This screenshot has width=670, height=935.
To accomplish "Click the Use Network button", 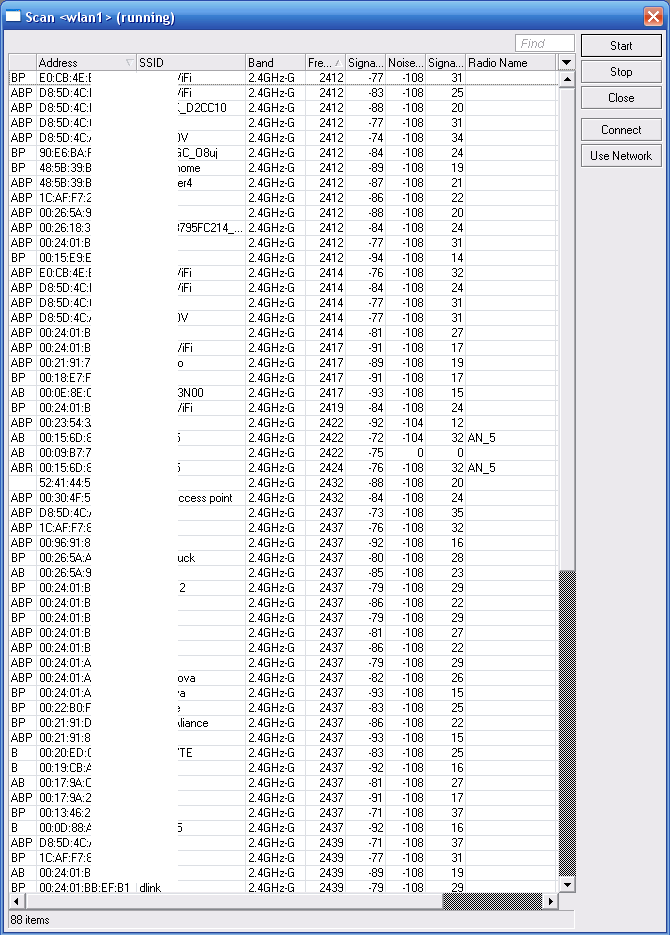I will click(621, 156).
